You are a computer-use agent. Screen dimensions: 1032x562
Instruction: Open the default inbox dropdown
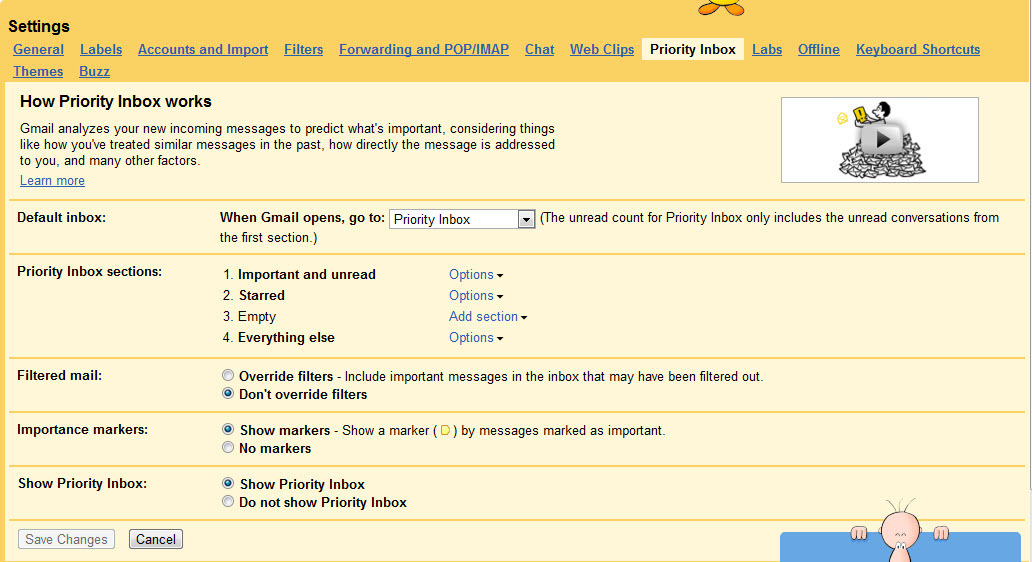[462, 219]
